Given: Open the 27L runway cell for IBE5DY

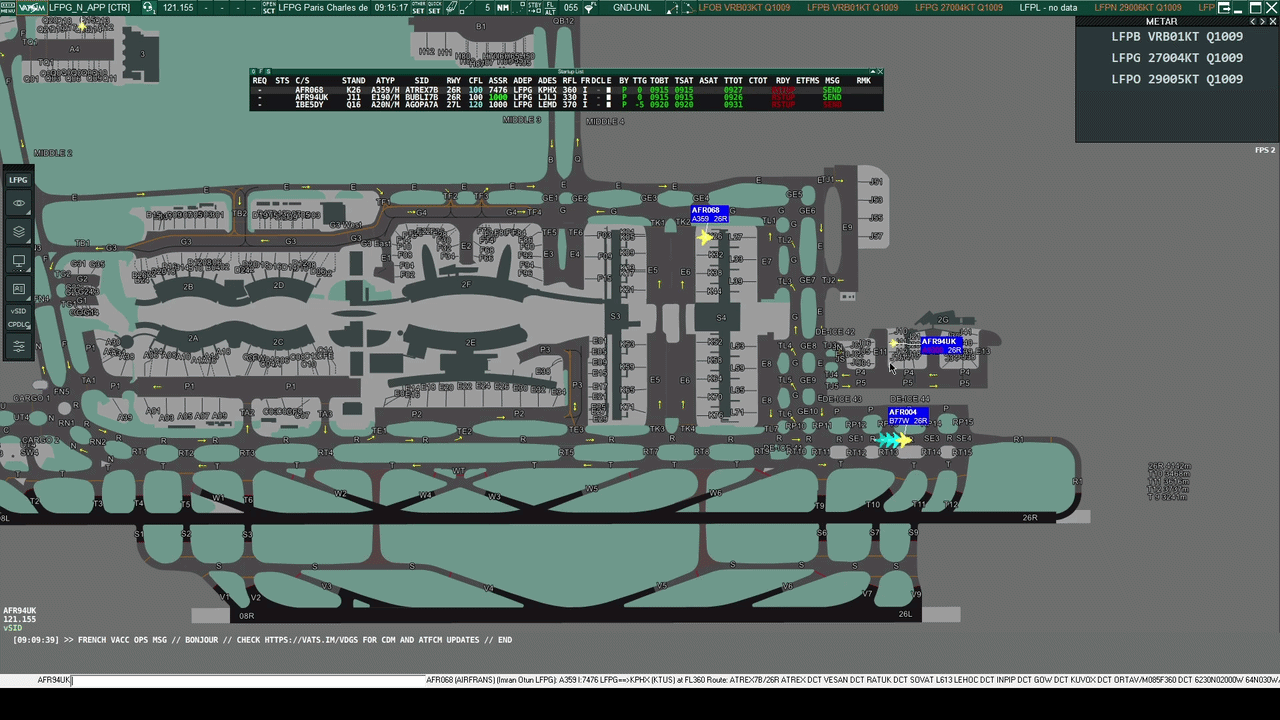Looking at the screenshot, I should pyautogui.click(x=453, y=104).
